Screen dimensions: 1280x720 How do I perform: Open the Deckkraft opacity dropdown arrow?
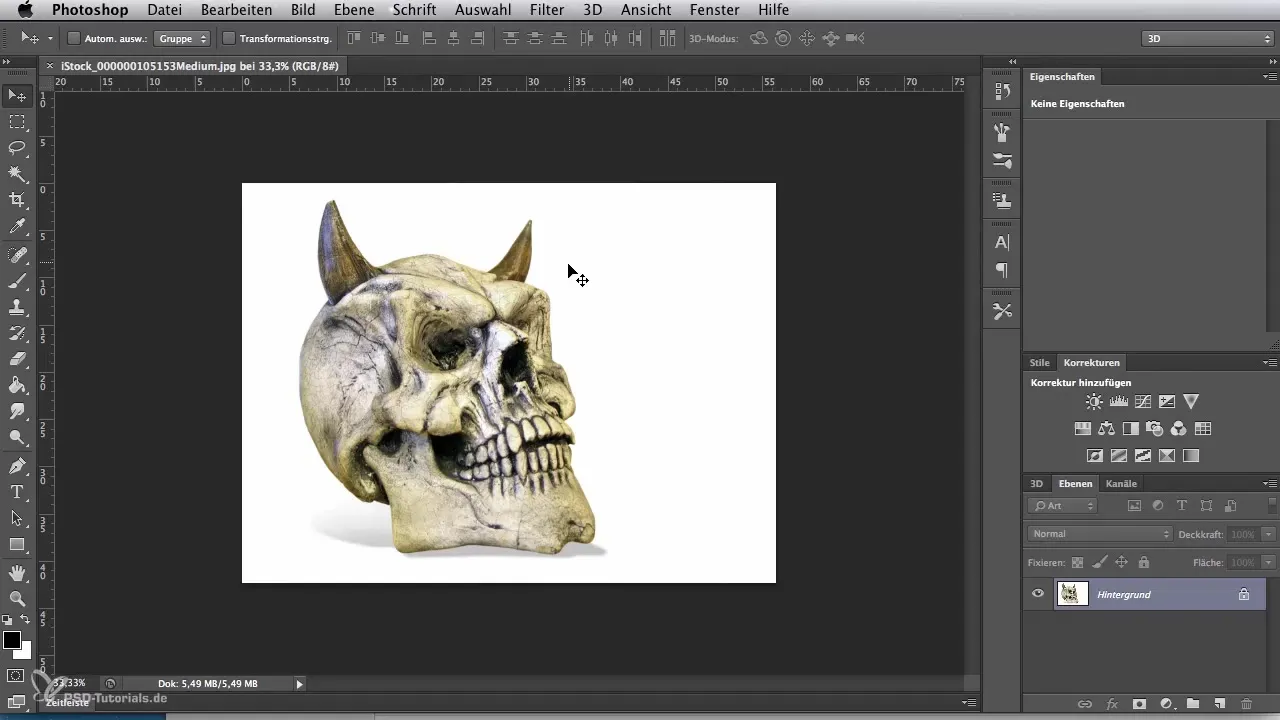[x=1269, y=534]
